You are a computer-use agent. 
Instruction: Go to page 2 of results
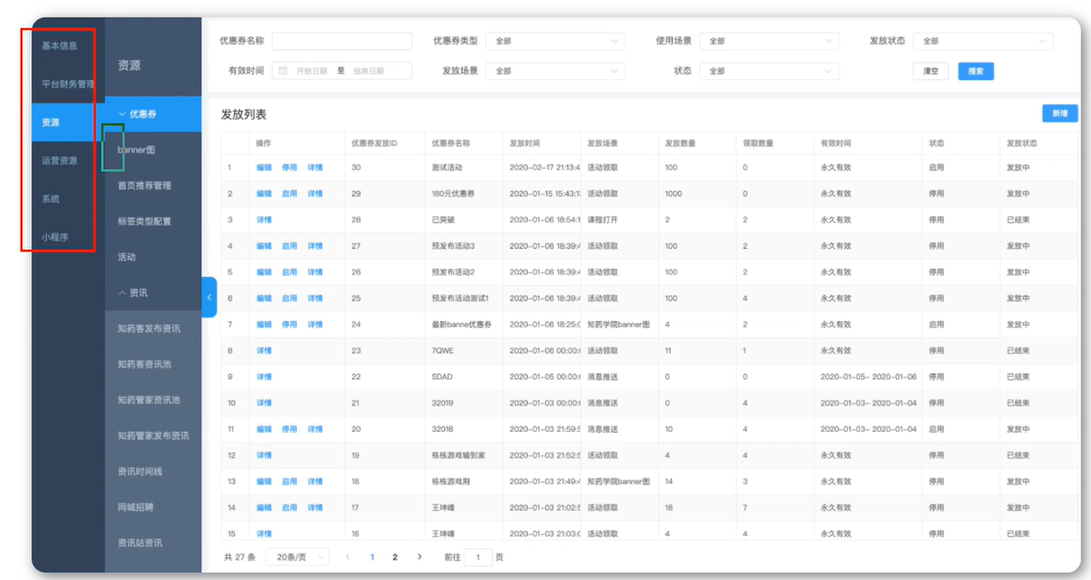pyautogui.click(x=395, y=557)
